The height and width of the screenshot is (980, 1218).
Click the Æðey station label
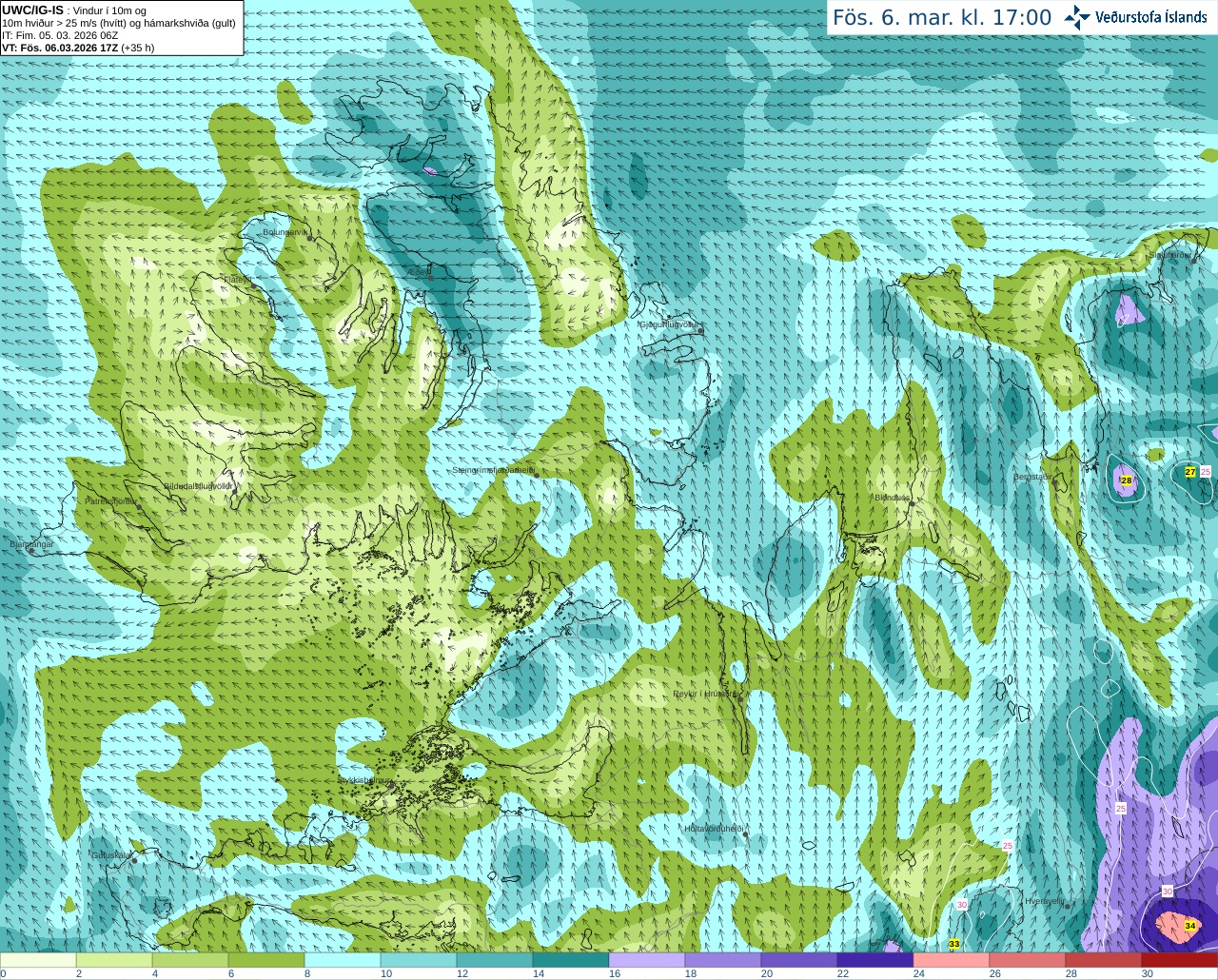[418, 272]
